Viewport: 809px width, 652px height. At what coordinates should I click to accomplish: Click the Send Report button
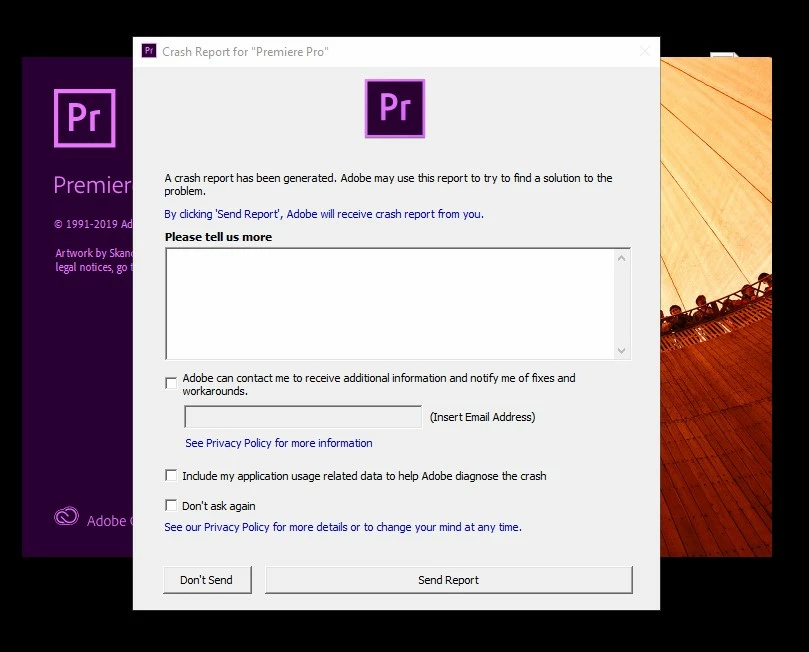[x=448, y=580]
